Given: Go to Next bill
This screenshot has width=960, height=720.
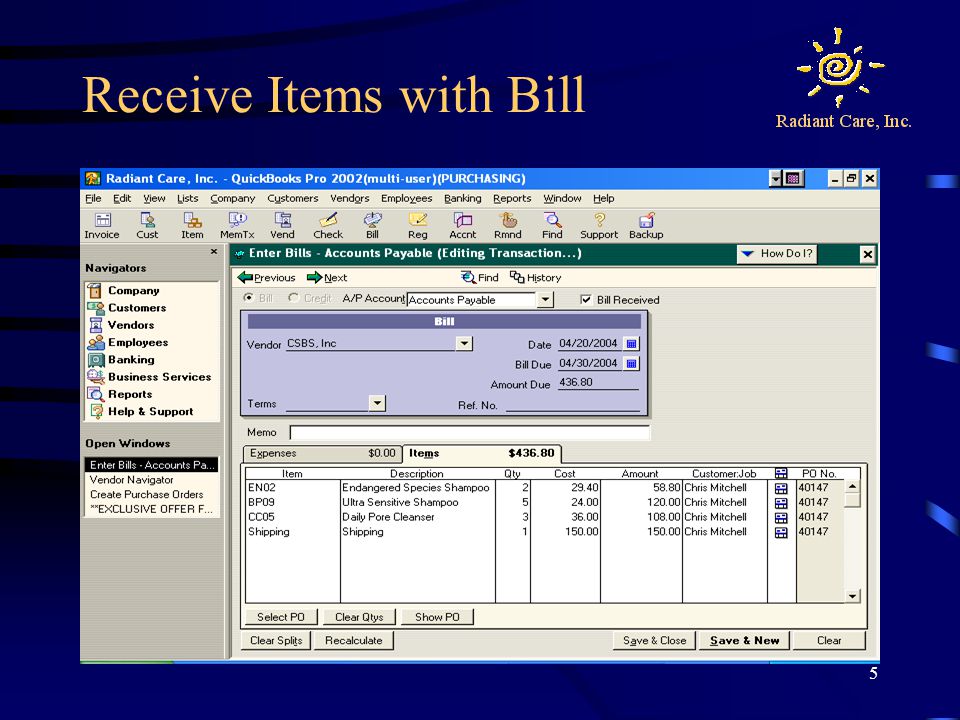Looking at the screenshot, I should (327, 277).
